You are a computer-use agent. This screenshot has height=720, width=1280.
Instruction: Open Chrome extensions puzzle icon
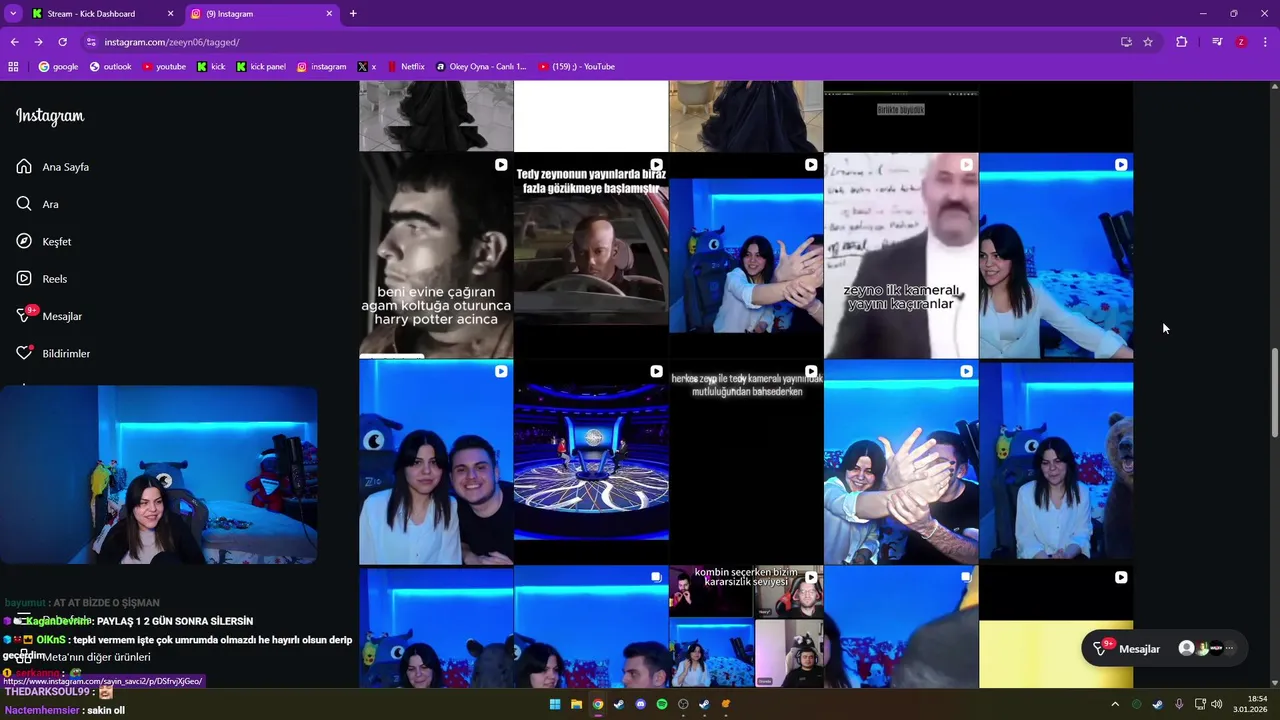coord(1181,42)
